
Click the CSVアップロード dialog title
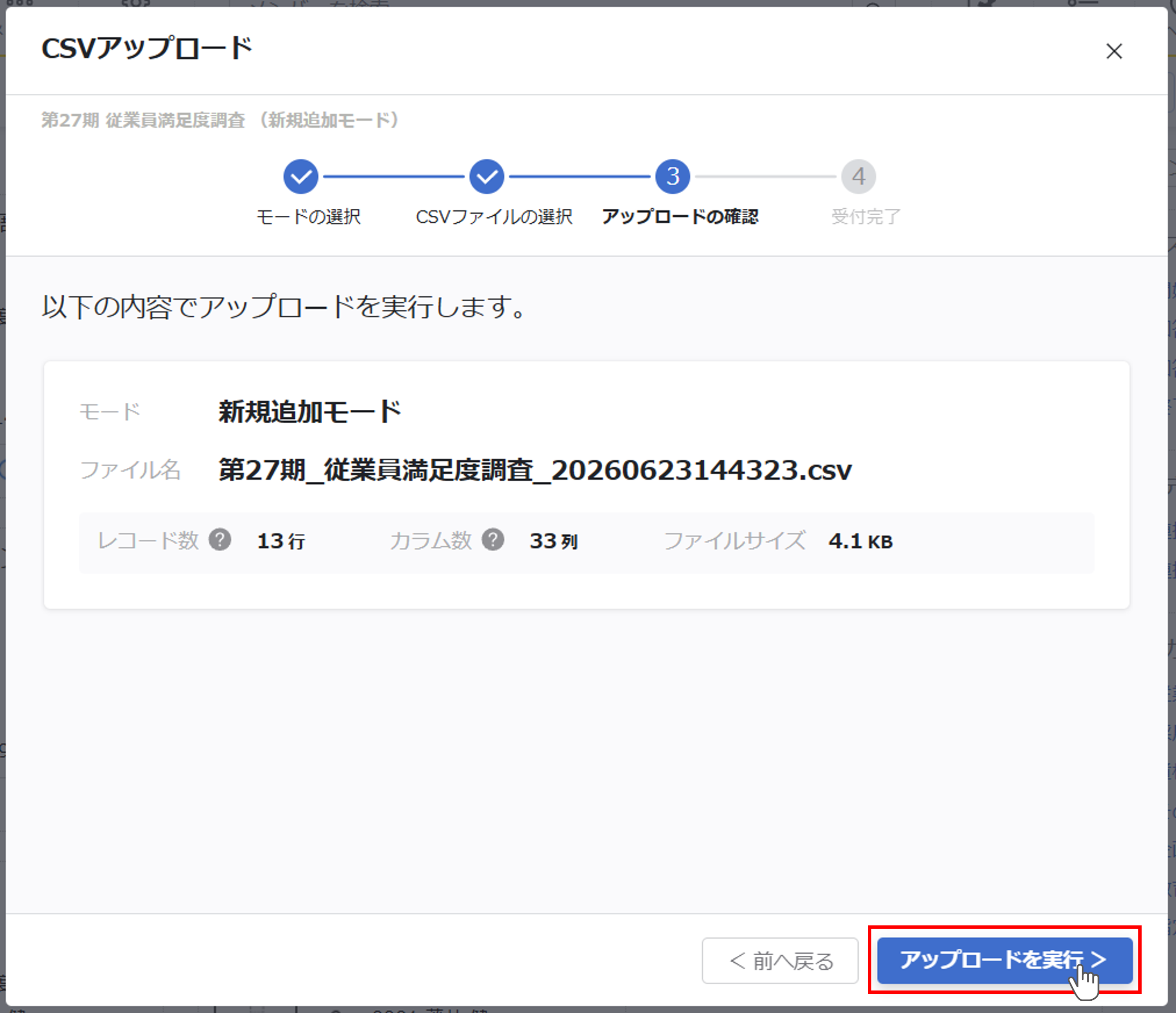147,49
